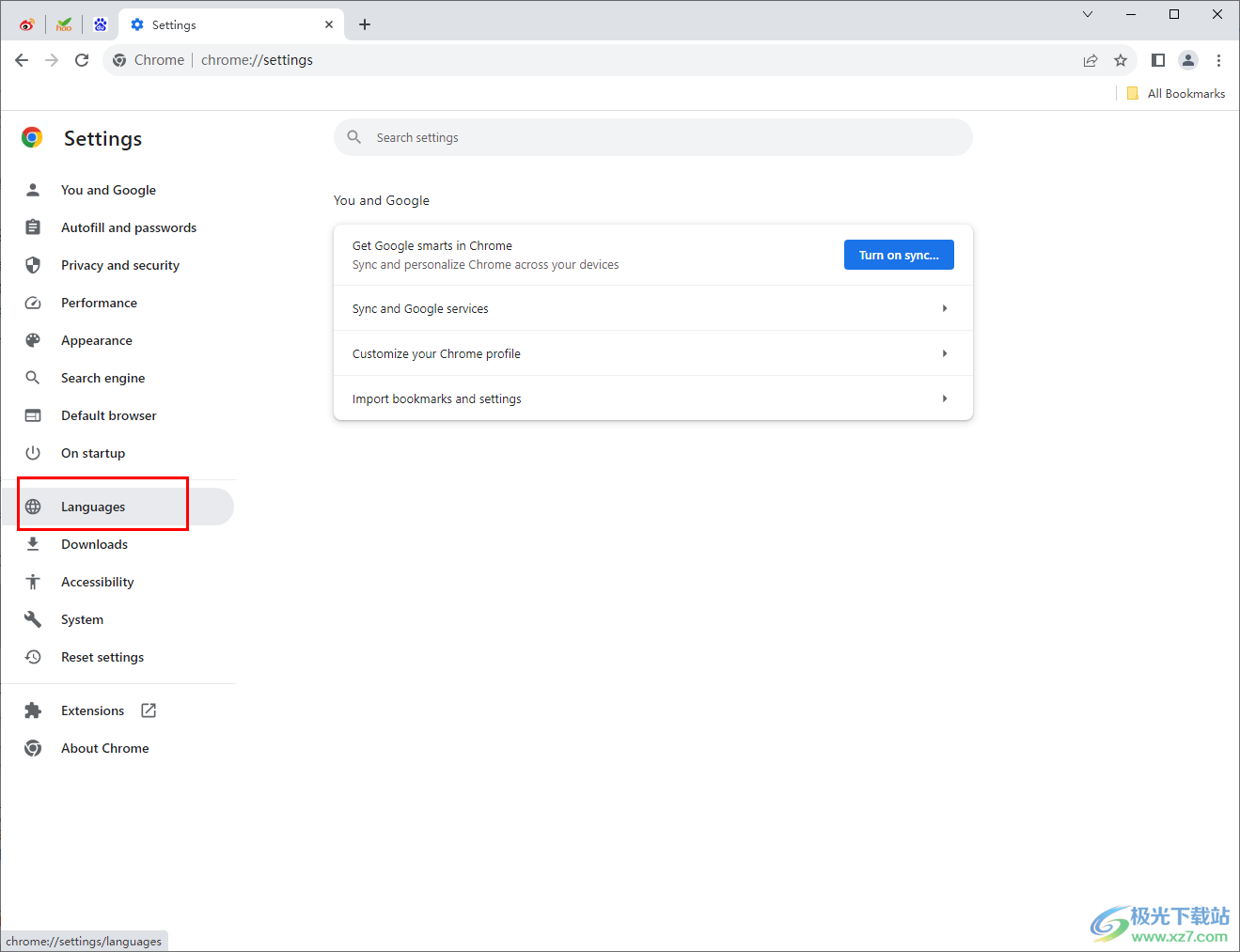Open Languages settings

coord(118,507)
